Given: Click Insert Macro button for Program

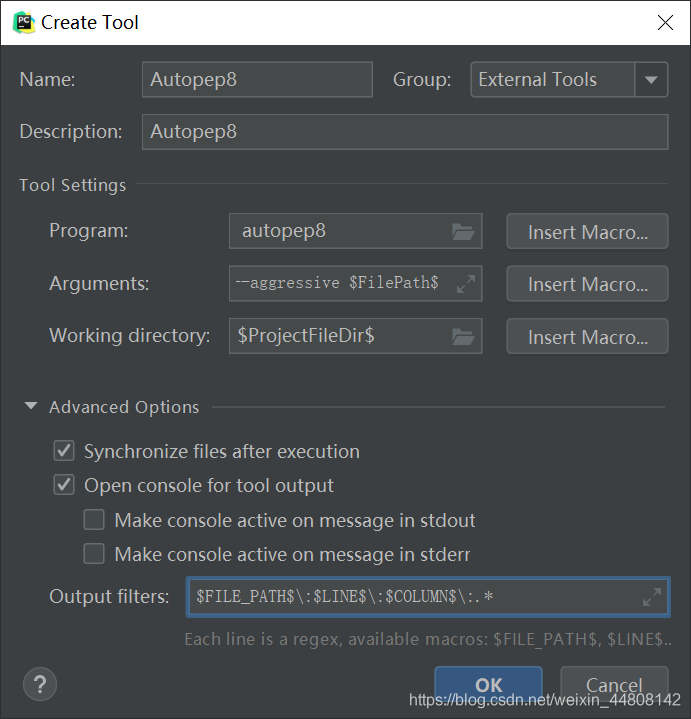Looking at the screenshot, I should pyautogui.click(x=587, y=232).
